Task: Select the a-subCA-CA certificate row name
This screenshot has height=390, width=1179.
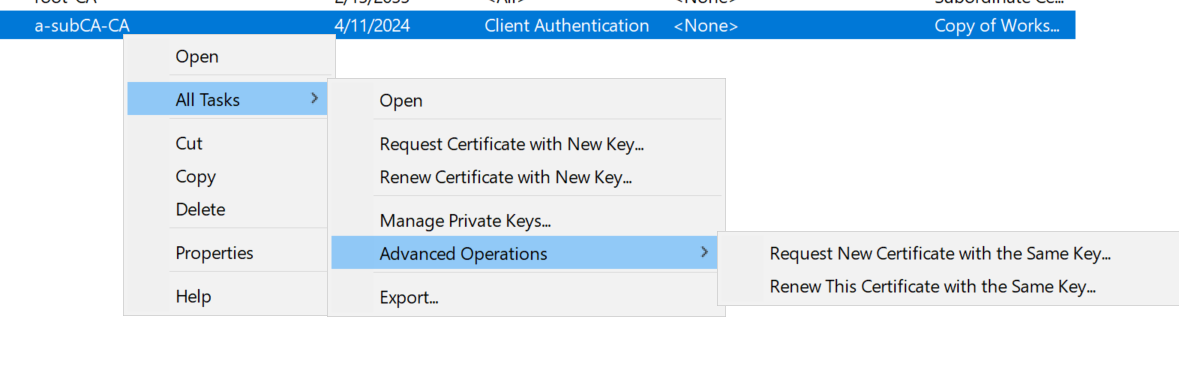Action: tap(82, 26)
